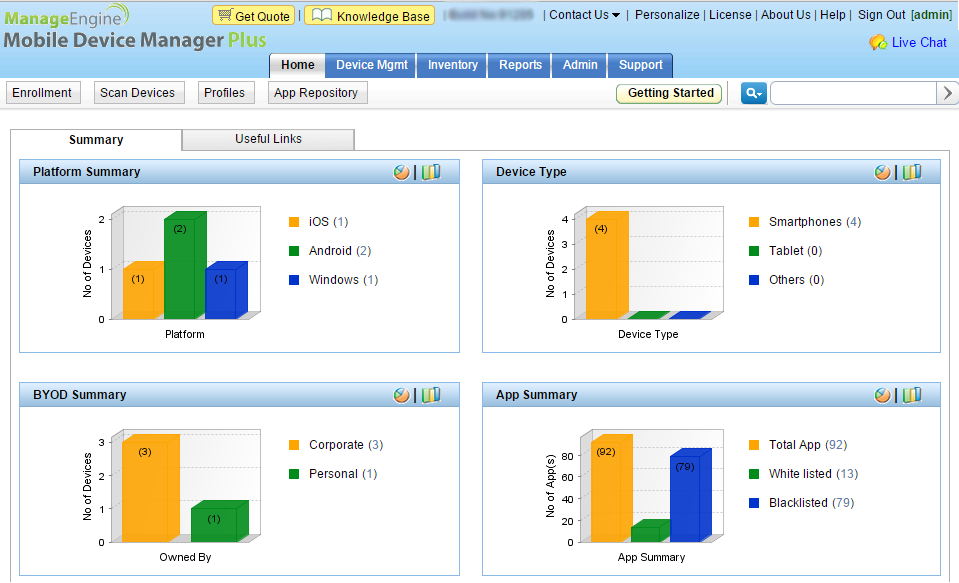This screenshot has width=959, height=583.
Task: Click the blue Blacklisted legend swatch
Action: [x=754, y=503]
